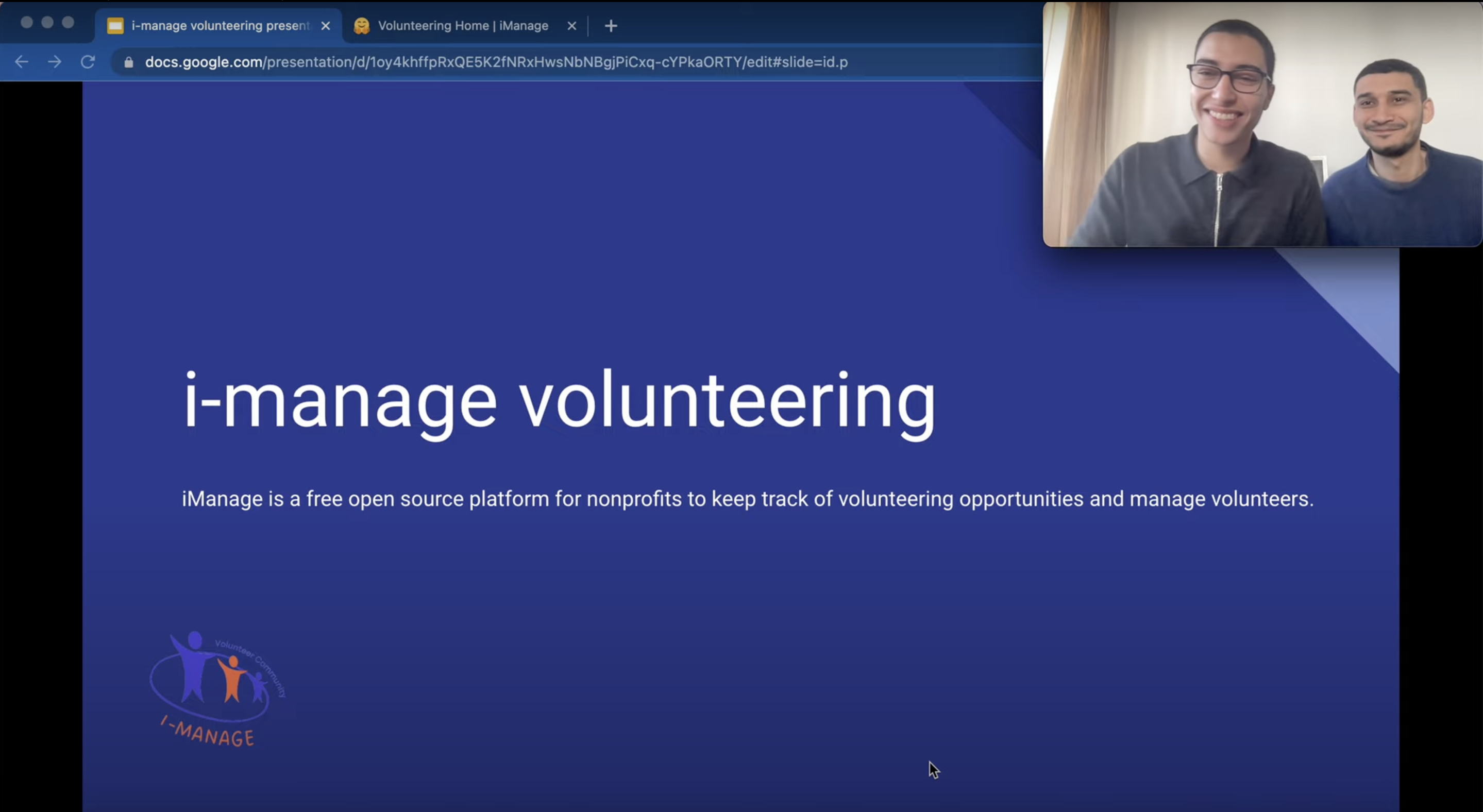Focus the docs.google.com address bar
This screenshot has height=812, width=1483.
(495, 62)
